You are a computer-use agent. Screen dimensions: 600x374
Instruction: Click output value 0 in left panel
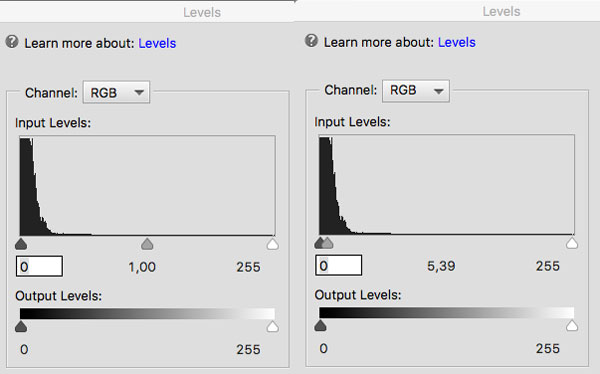point(24,349)
